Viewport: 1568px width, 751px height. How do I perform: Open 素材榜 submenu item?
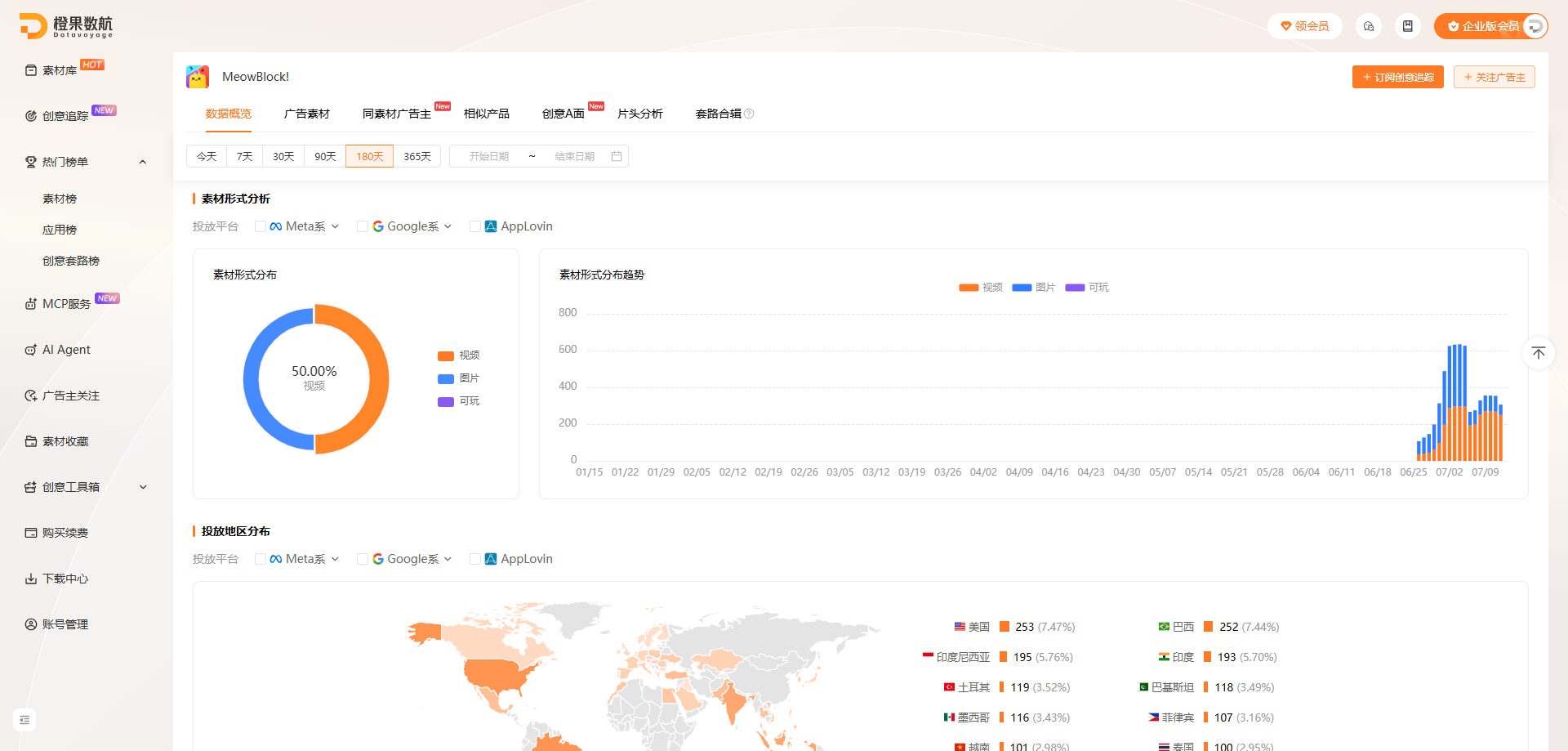coord(60,199)
